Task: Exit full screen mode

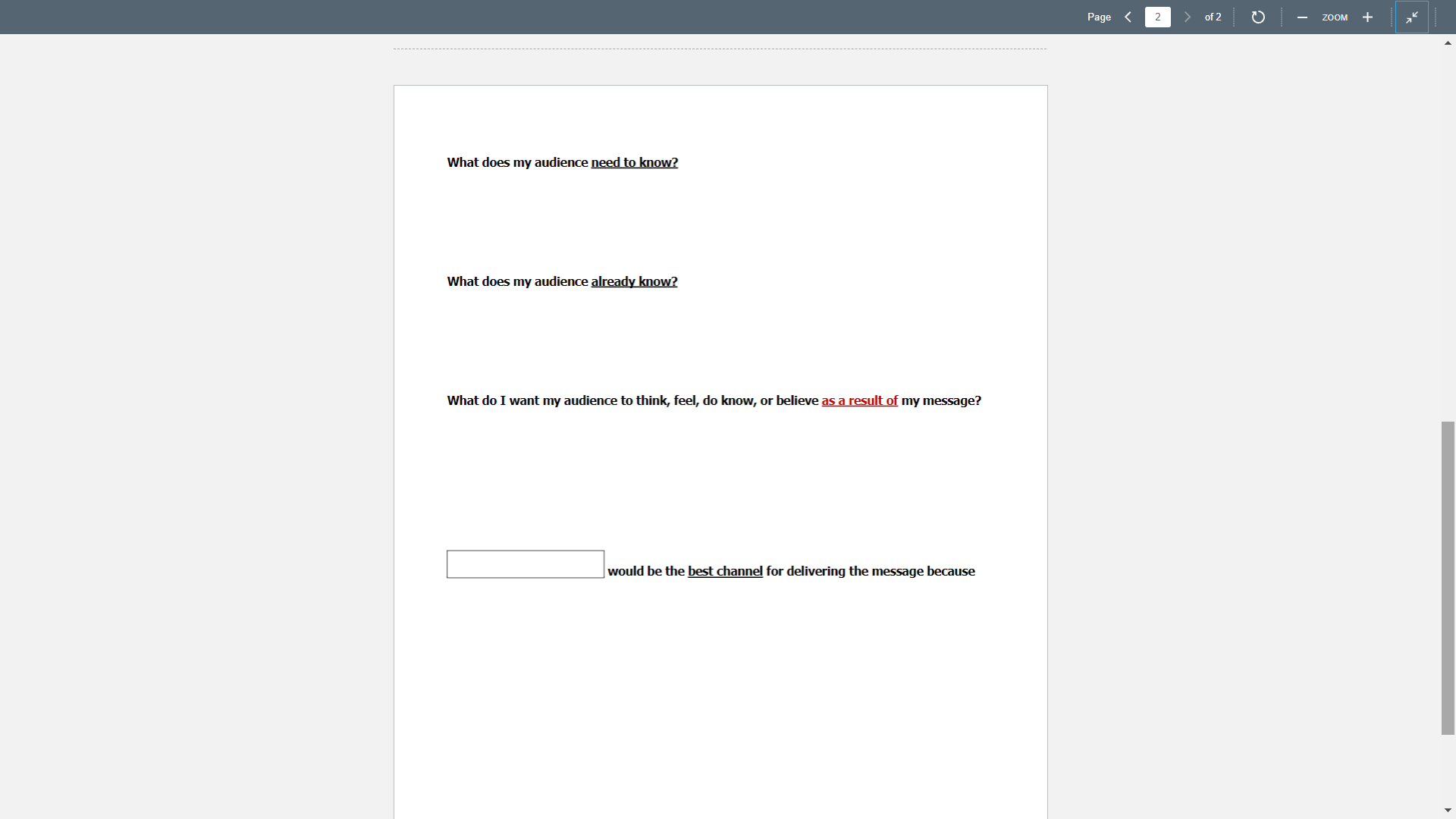Action: point(1412,17)
